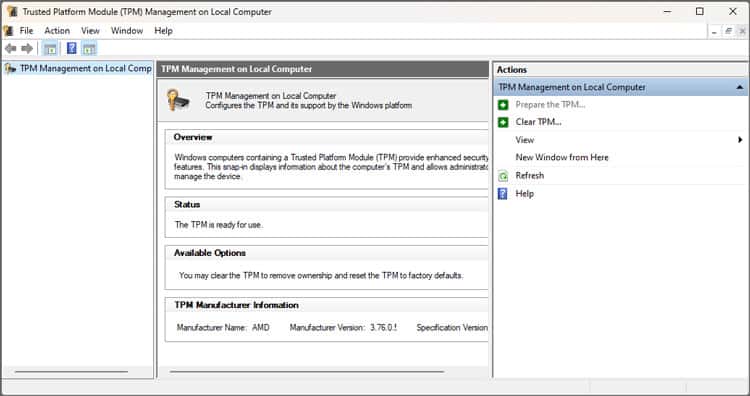Click the TPM key icon in title bar
Viewport: 750px width, 396px height.
[12, 11]
